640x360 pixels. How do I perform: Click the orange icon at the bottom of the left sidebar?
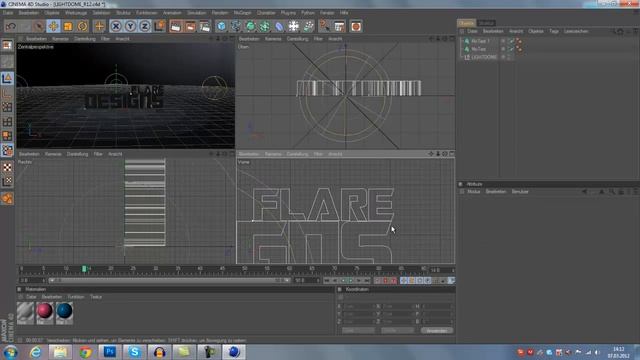7,199
